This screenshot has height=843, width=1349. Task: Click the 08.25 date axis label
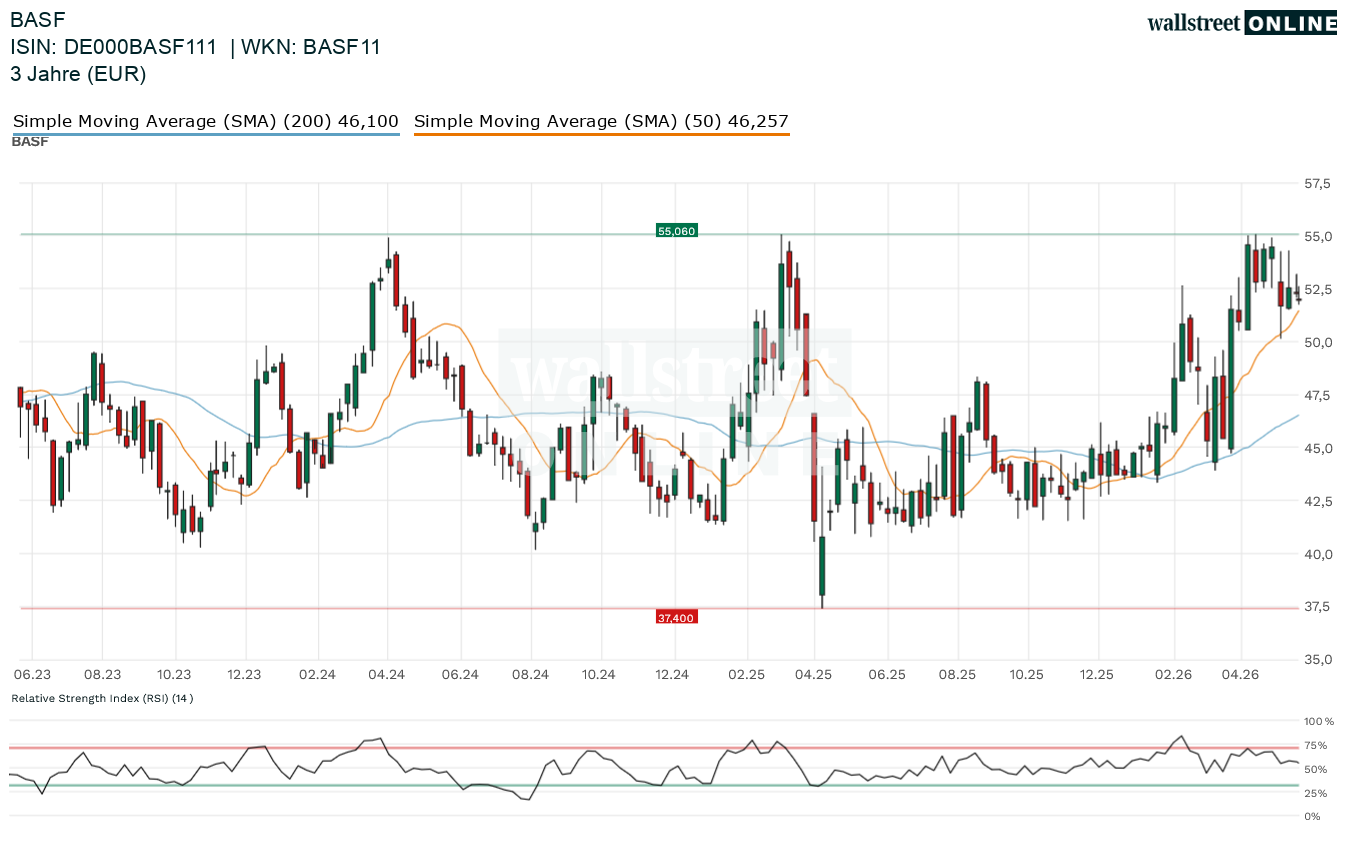[x=957, y=675]
